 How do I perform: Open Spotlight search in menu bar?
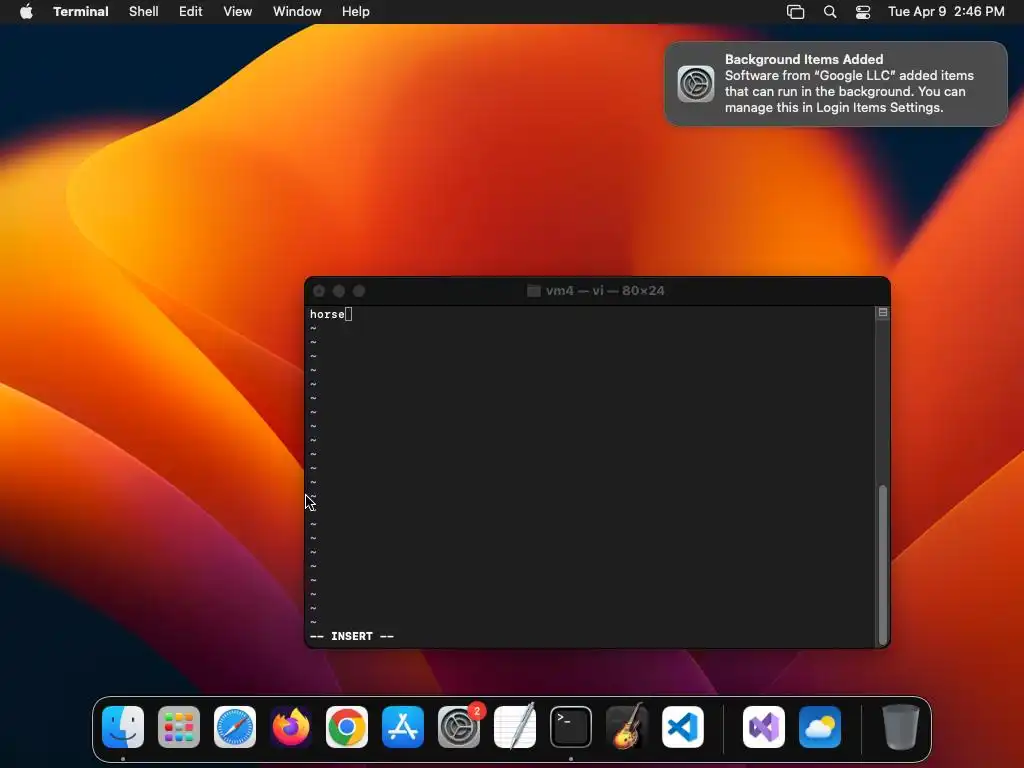click(830, 12)
